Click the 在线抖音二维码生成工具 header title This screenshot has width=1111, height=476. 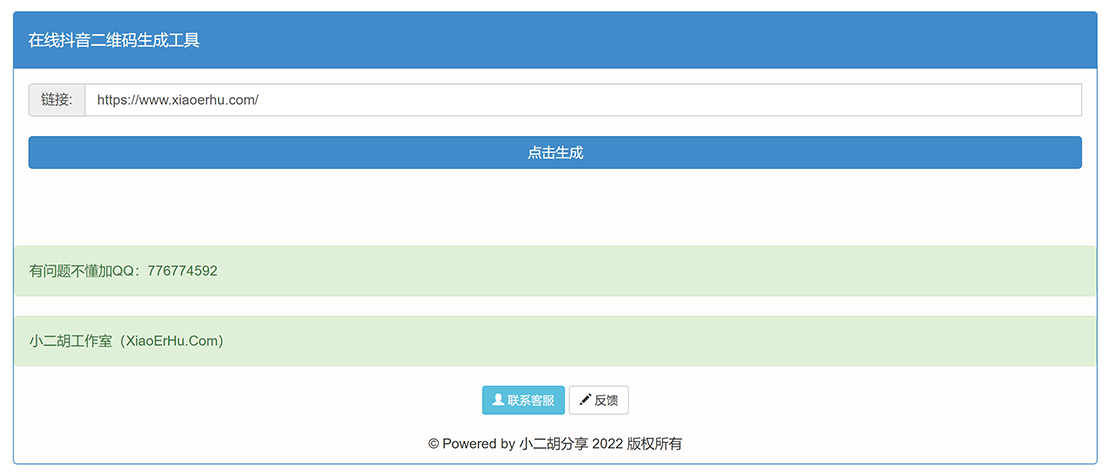113,40
